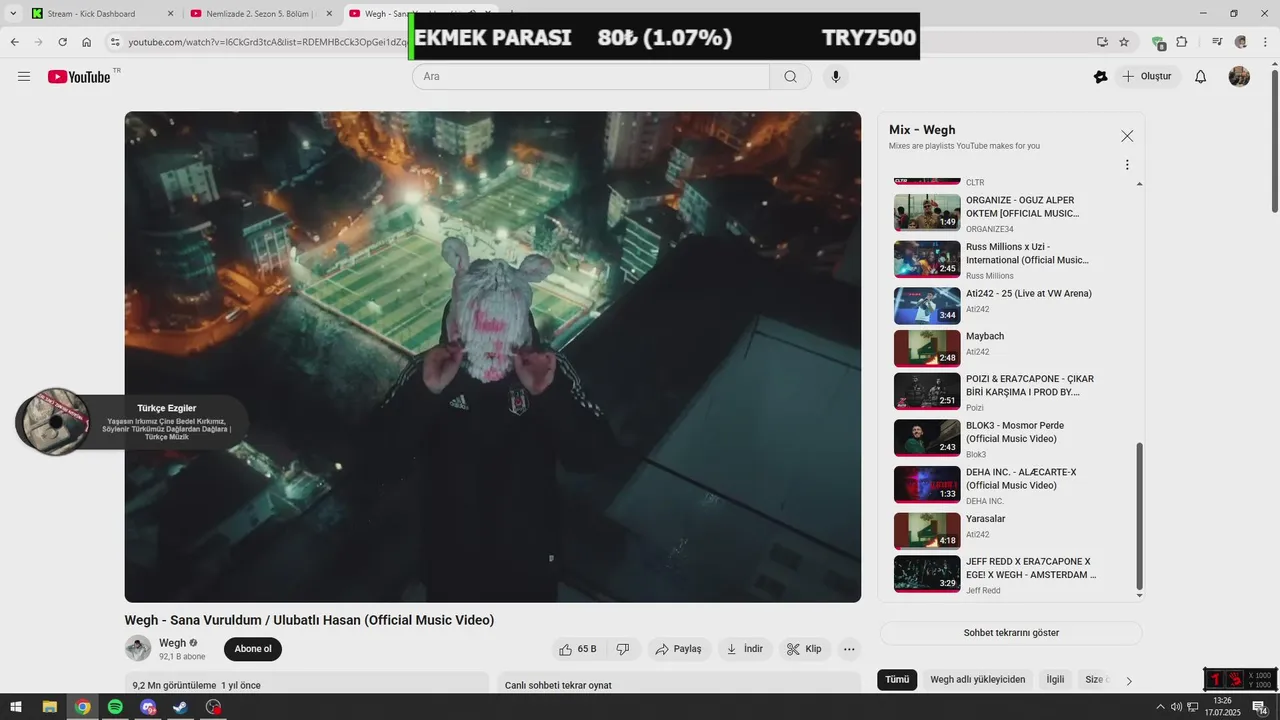Click the magnifier search button
This screenshot has width=1280, height=720.
pos(790,77)
